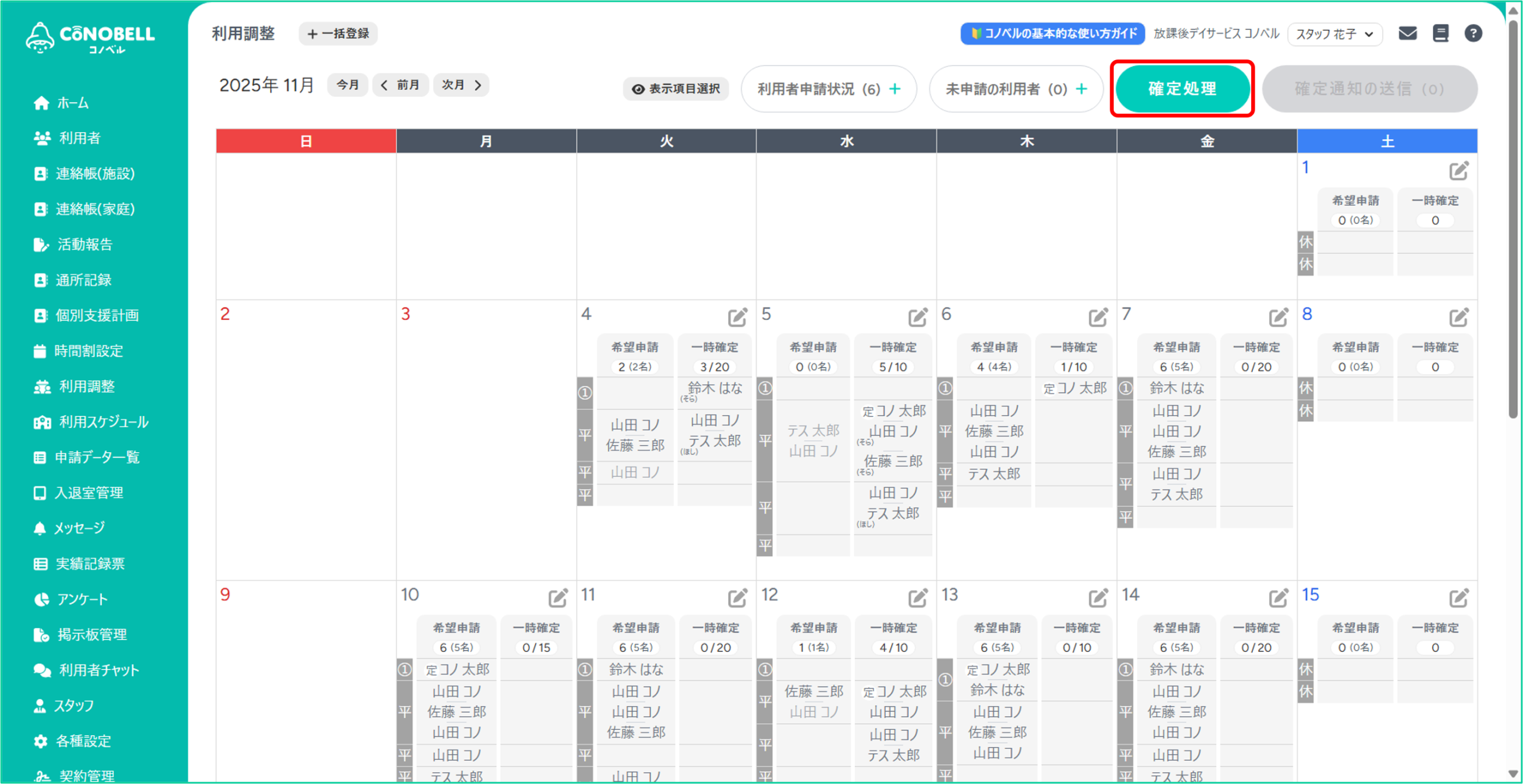
Task: Click the edit icon for November 4
Action: pyautogui.click(x=737, y=317)
